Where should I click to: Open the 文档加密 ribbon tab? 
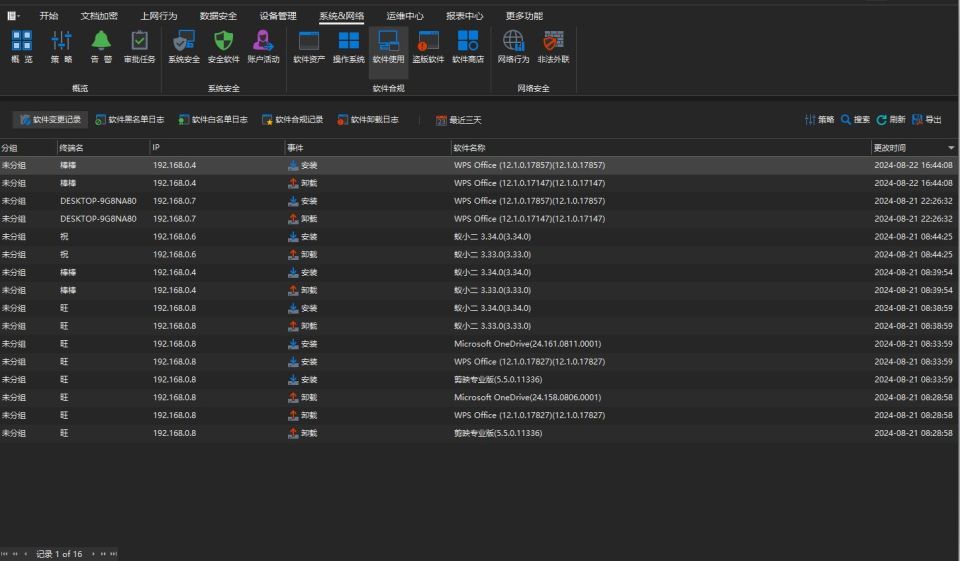99,16
